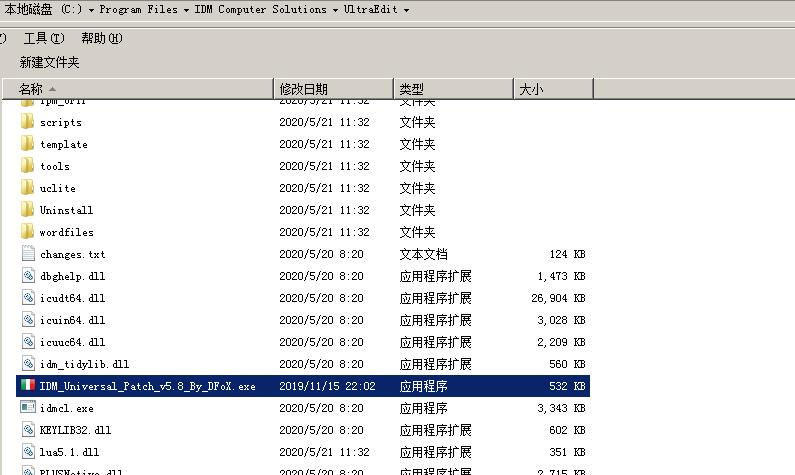Select the folder name template
The height and width of the screenshot is (475, 795).
click(x=64, y=144)
